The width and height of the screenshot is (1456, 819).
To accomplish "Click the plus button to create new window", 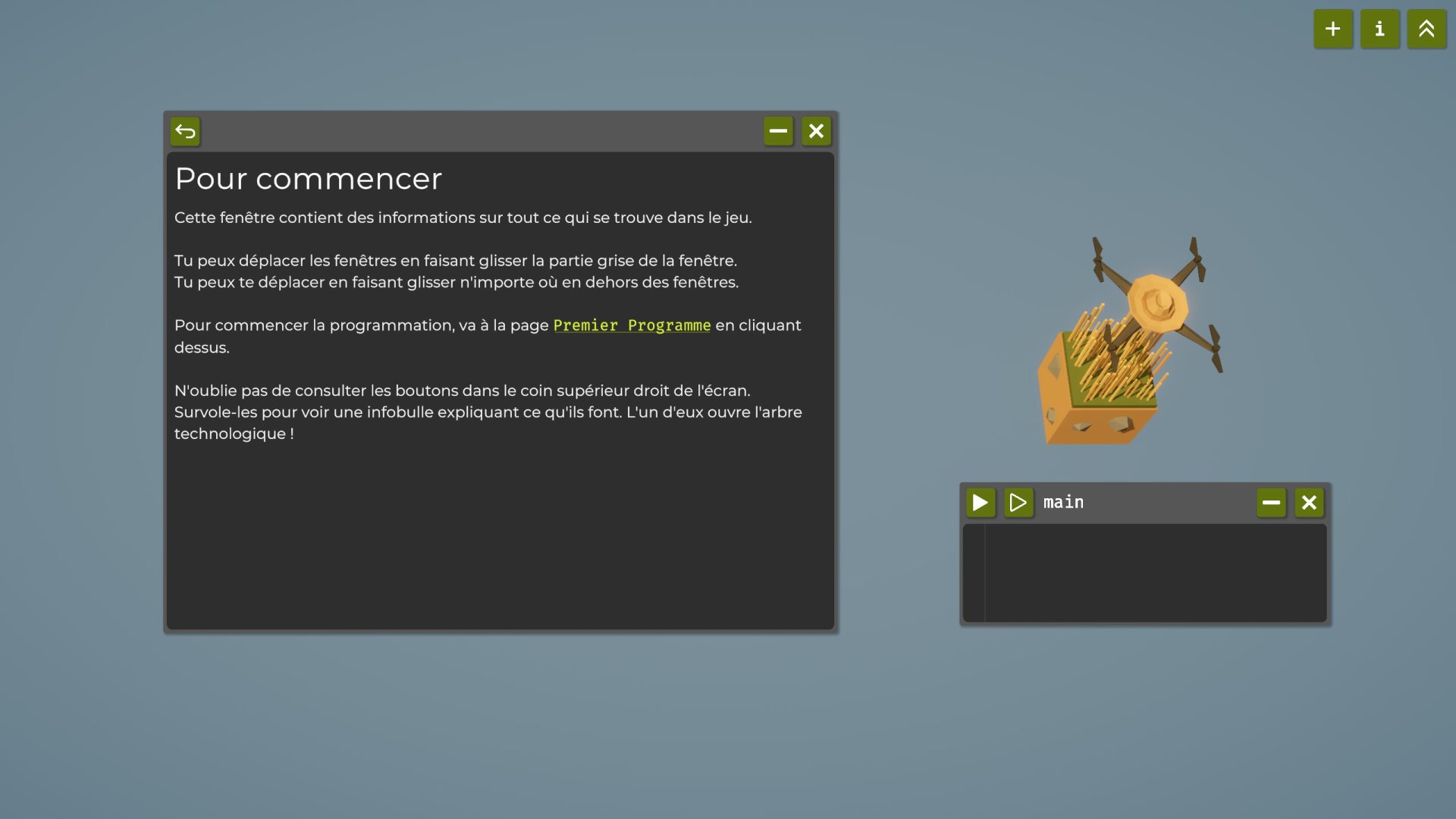I will coord(1332,29).
